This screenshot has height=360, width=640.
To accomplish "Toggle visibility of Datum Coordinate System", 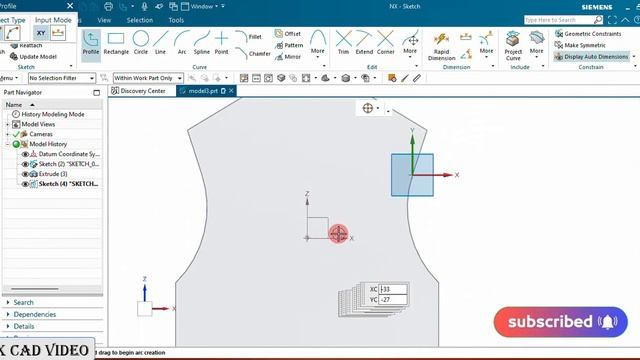I will tap(25, 154).
